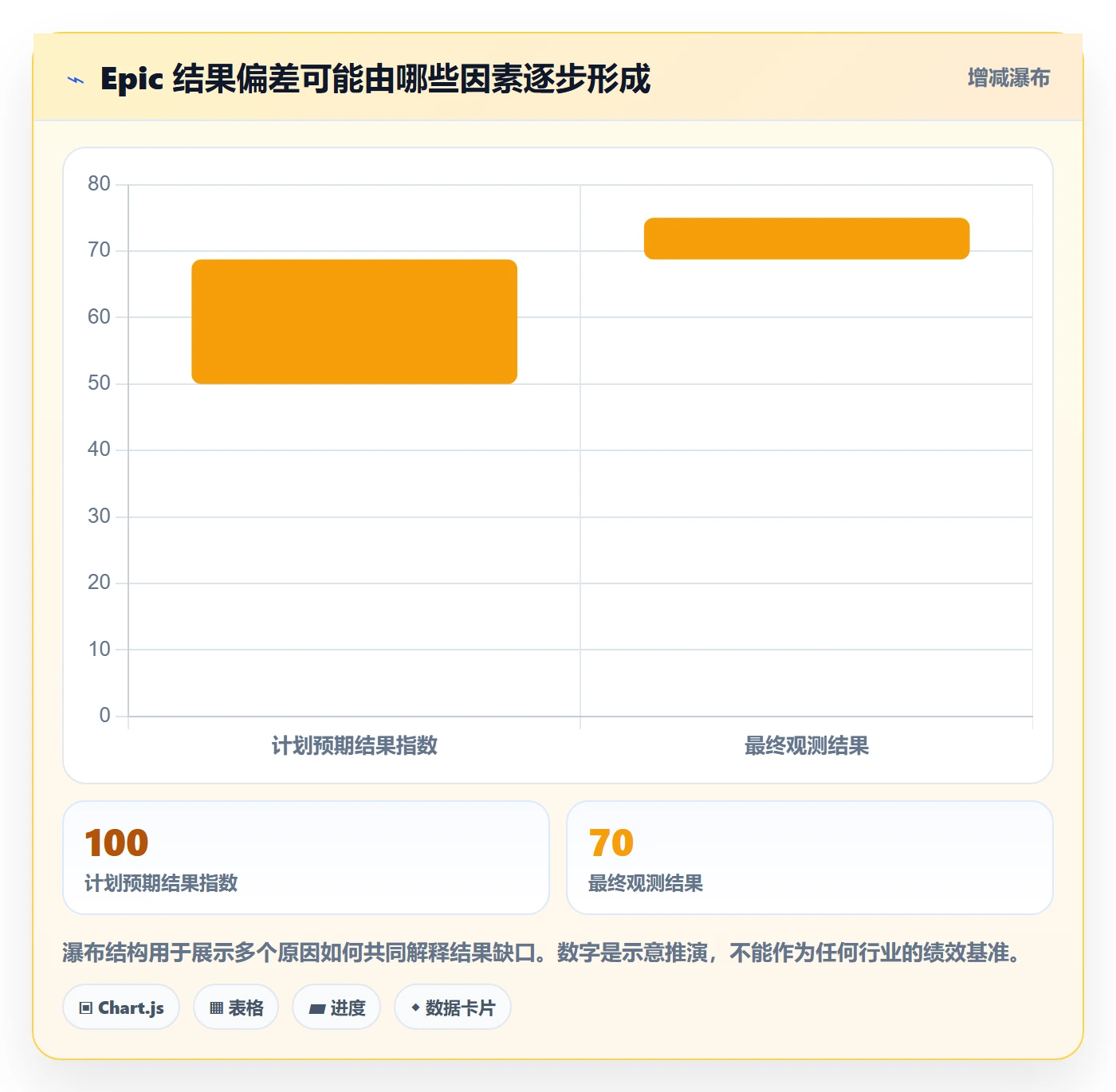This screenshot has width=1116, height=1092.
Task: Click the y-axis tick value 80
Action: coord(100,184)
